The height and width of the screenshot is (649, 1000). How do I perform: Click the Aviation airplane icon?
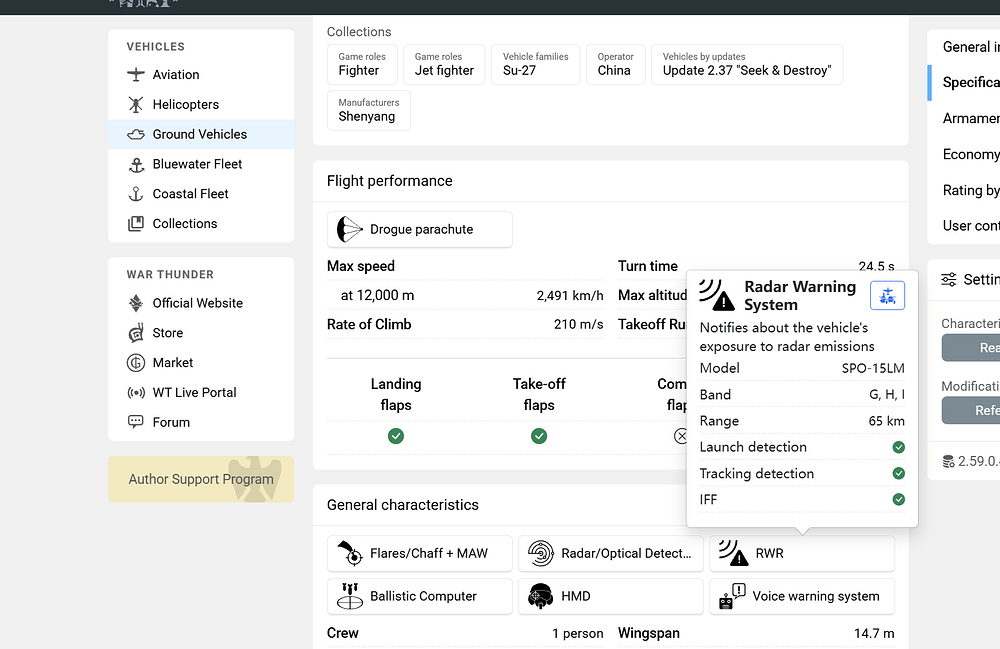tap(136, 75)
